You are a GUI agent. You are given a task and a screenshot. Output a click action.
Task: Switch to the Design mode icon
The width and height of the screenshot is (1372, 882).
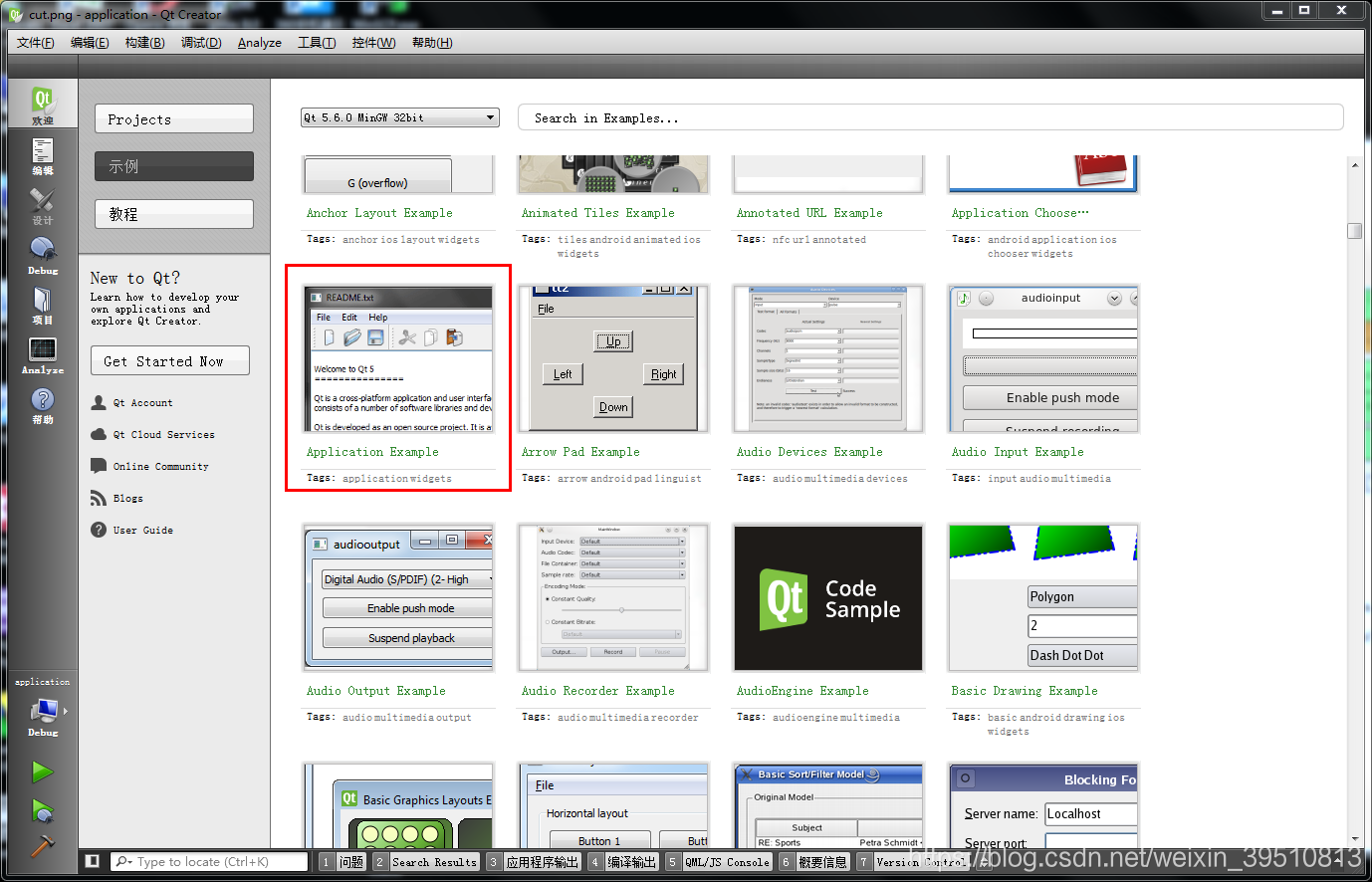coord(42,205)
